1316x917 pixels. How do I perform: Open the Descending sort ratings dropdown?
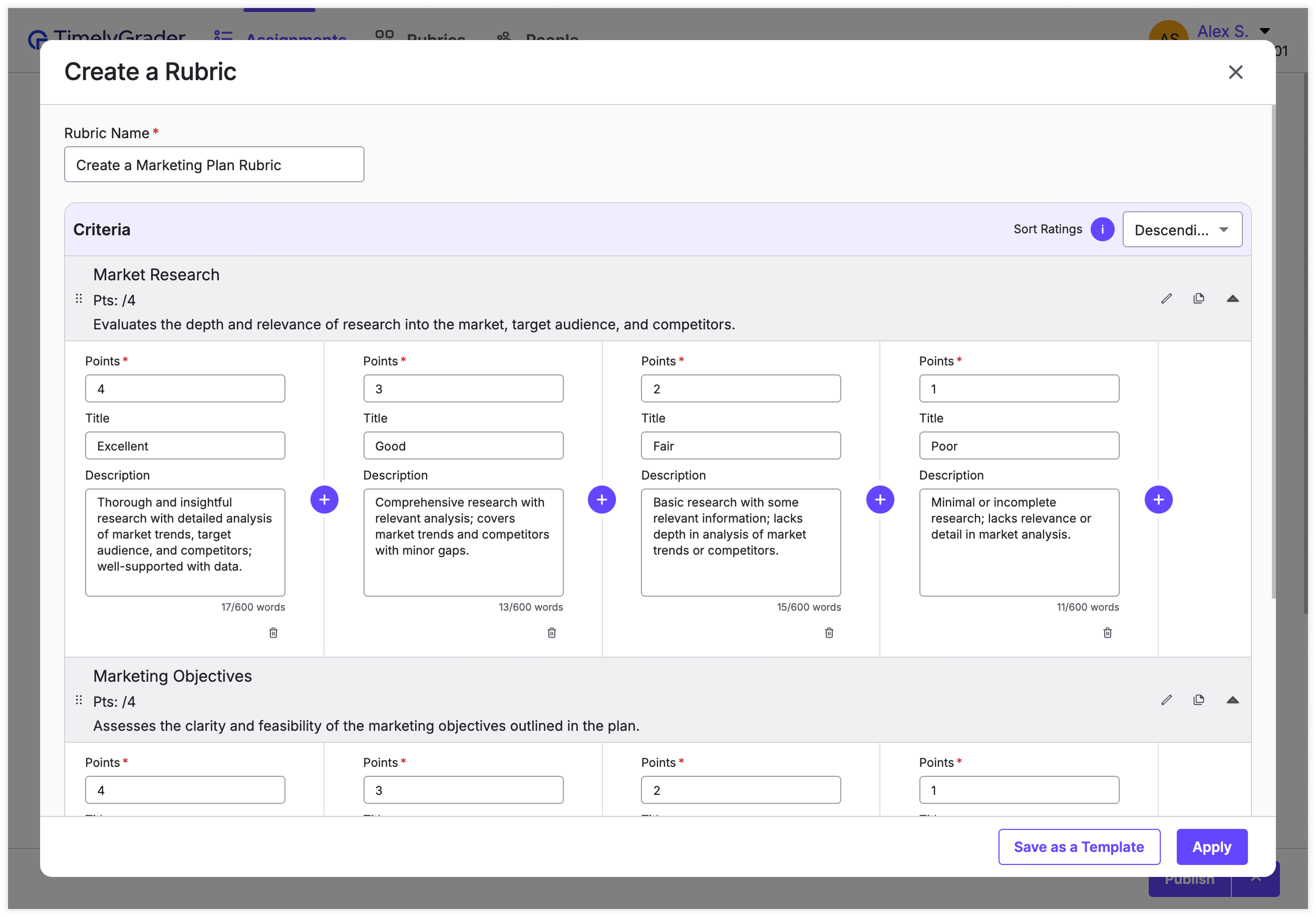coord(1182,230)
